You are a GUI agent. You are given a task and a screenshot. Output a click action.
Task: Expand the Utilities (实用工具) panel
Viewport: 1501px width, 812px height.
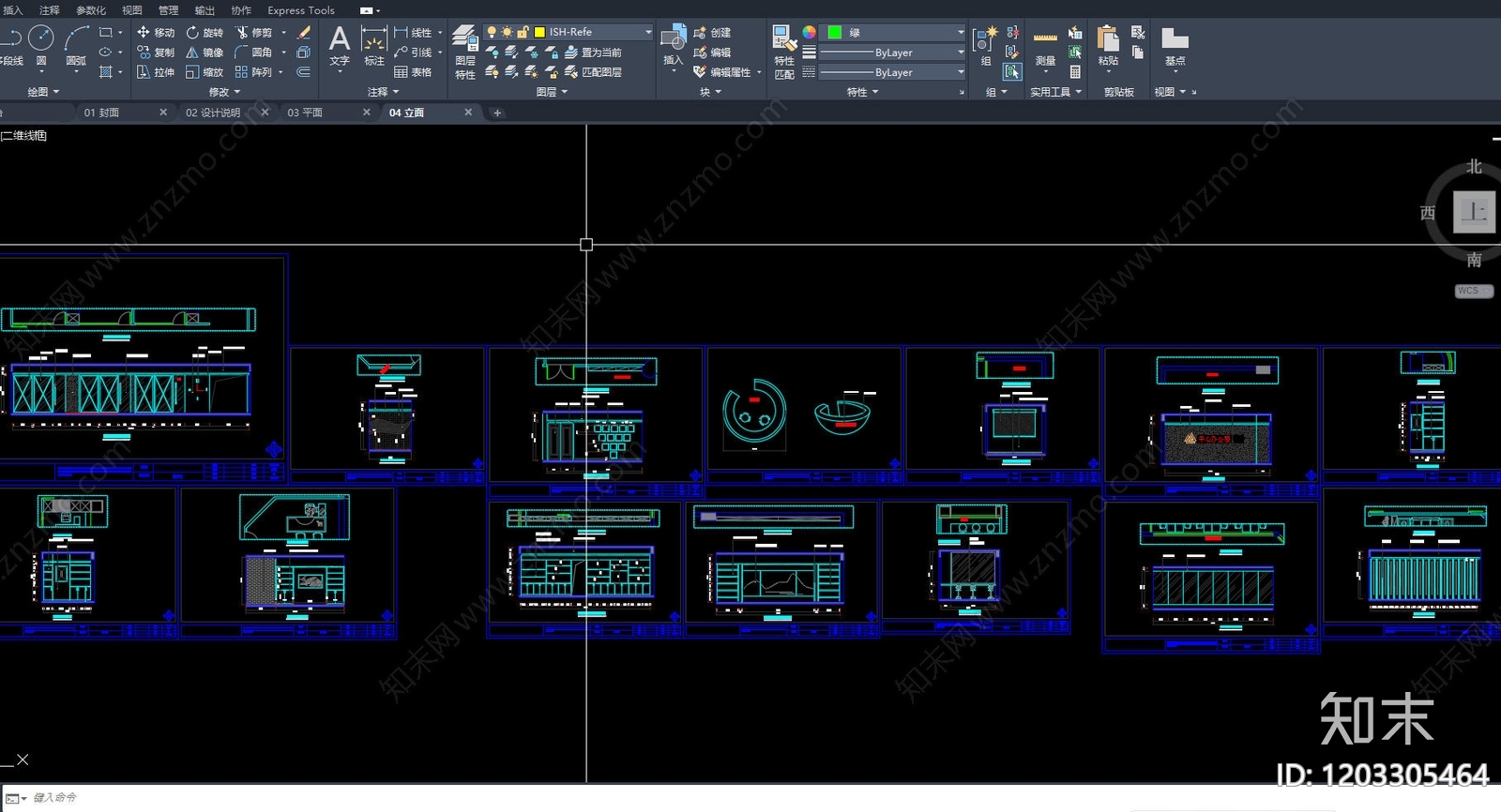pos(1056,92)
